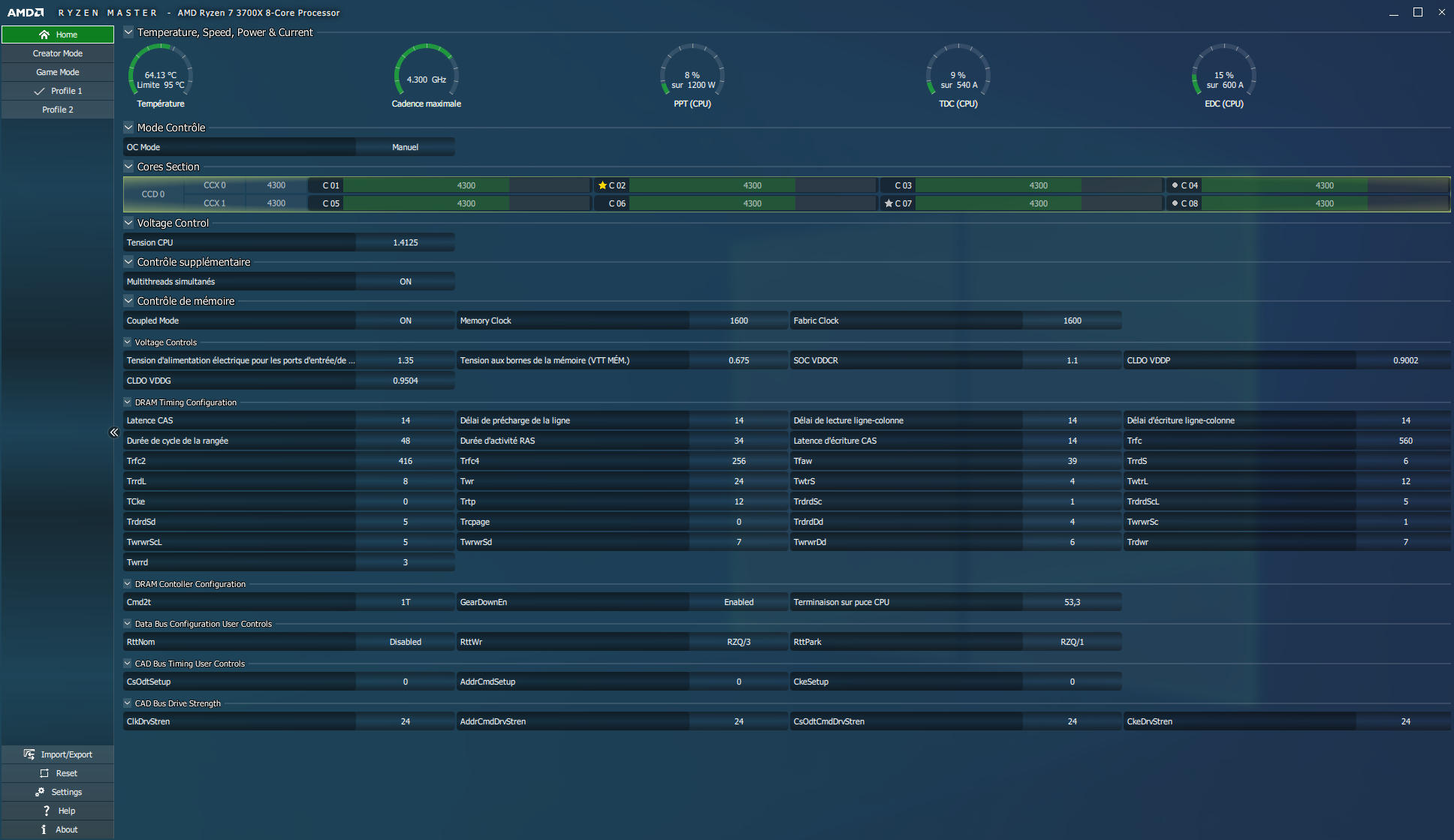
Task: Click the Import/Export icon
Action: pos(29,754)
